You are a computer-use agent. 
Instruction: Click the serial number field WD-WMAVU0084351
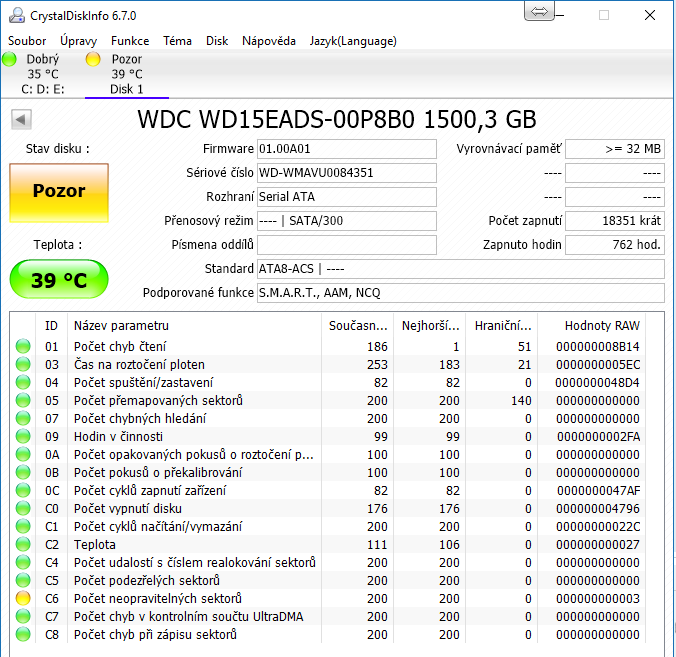[347, 173]
